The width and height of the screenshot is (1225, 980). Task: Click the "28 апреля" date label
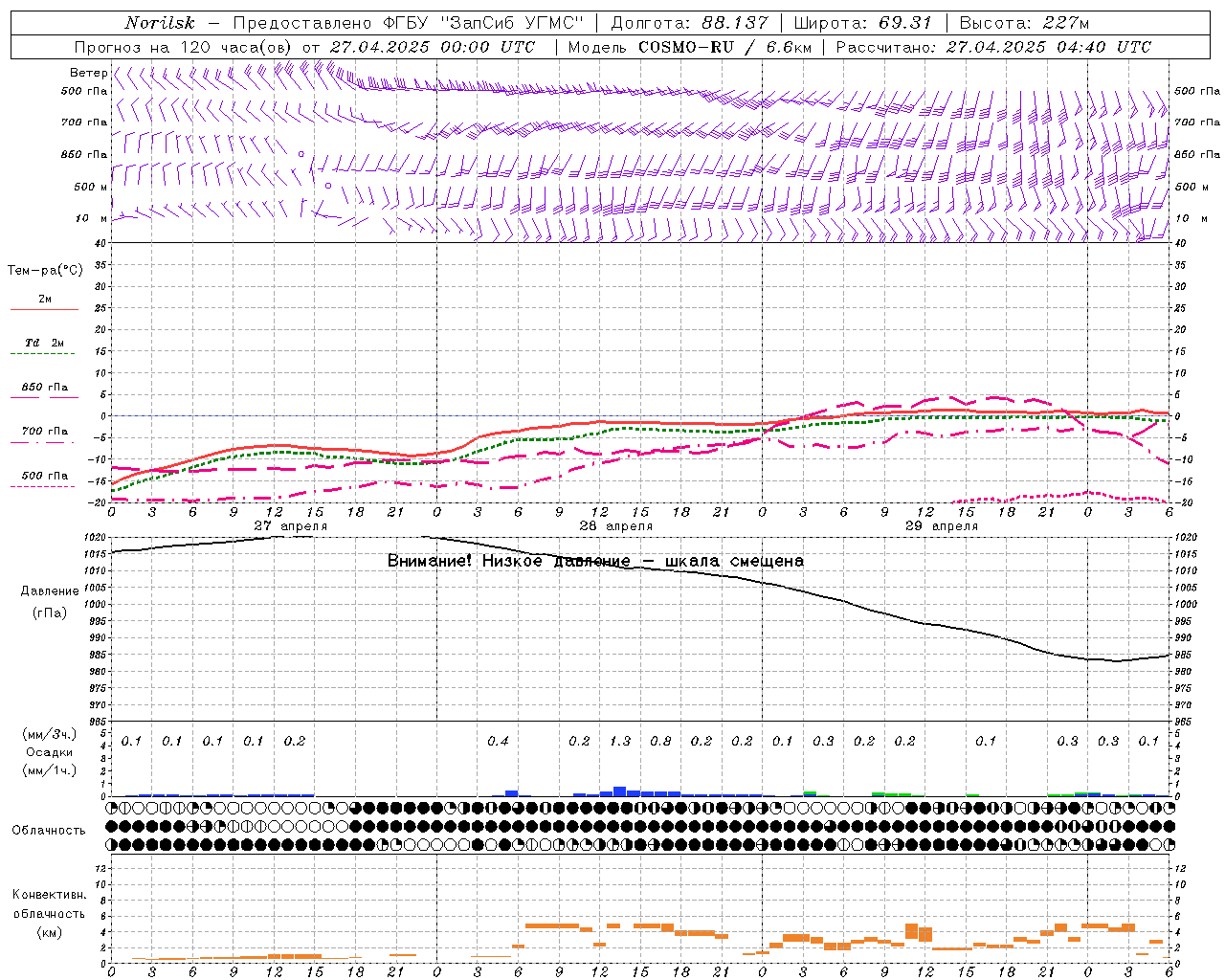click(x=615, y=525)
